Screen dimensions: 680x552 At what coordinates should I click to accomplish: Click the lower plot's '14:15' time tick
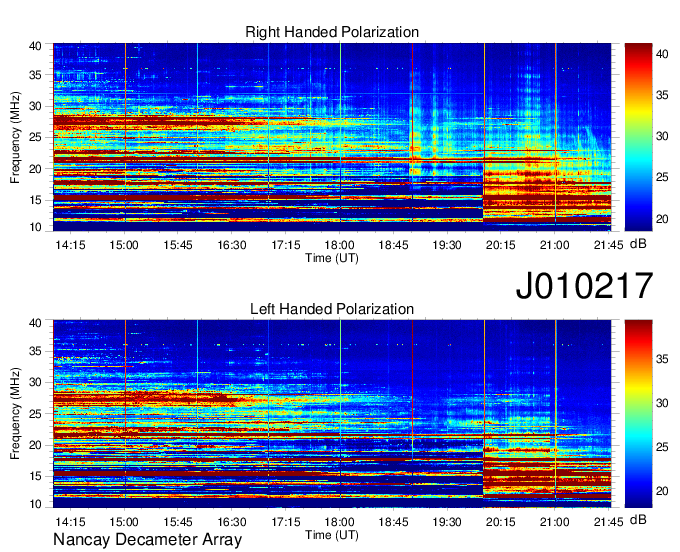coord(70,522)
